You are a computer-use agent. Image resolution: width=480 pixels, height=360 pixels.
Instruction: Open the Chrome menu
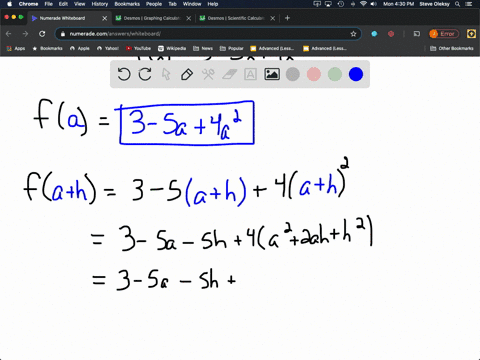coord(28,4)
